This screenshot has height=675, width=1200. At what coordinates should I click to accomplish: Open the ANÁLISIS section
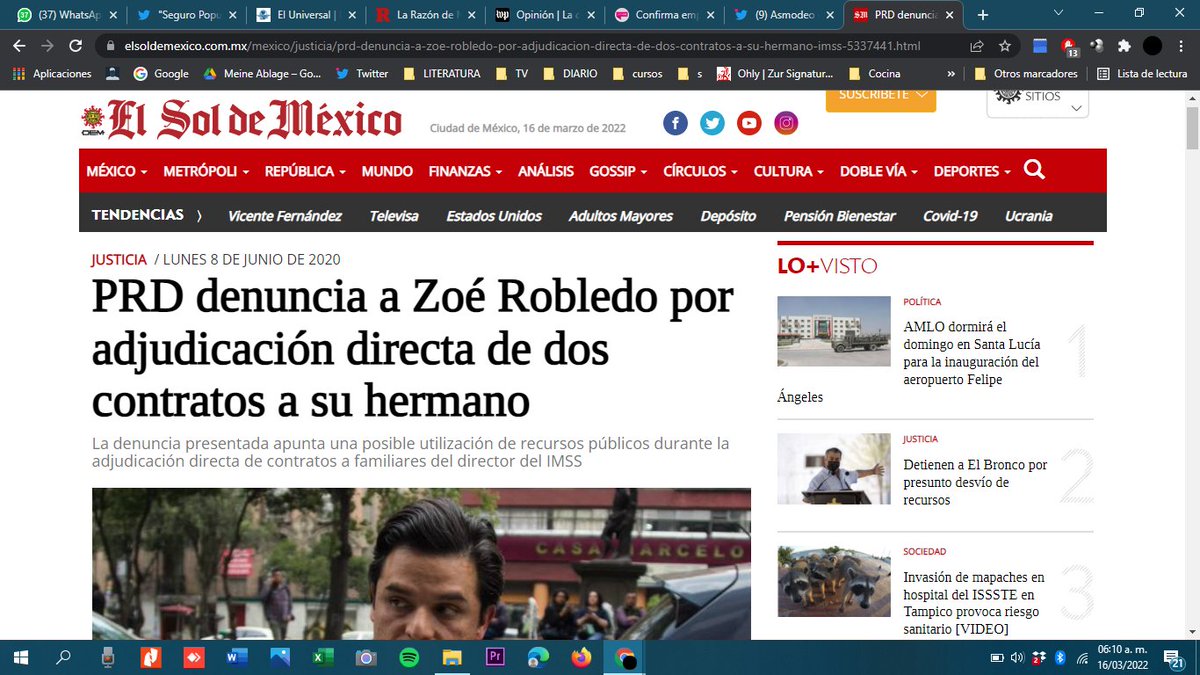point(546,171)
